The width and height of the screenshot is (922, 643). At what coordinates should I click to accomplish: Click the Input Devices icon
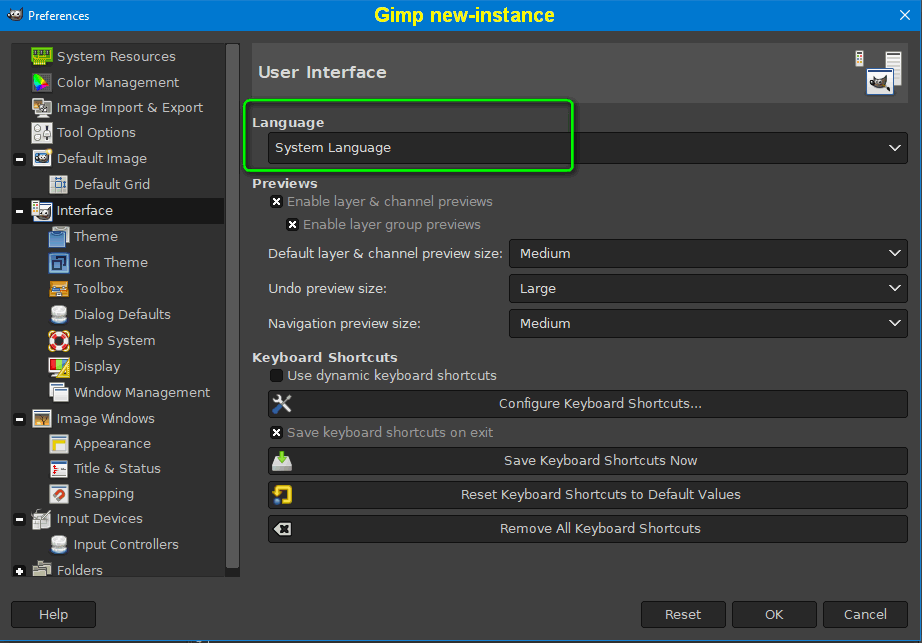point(42,519)
